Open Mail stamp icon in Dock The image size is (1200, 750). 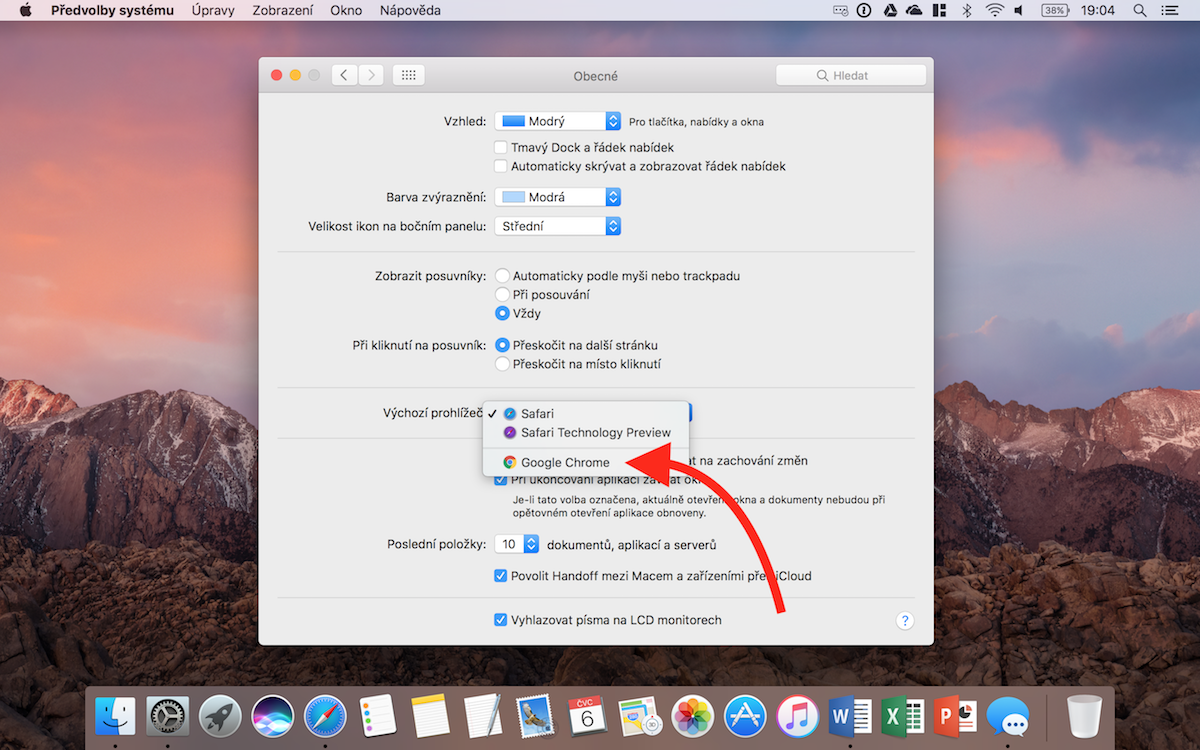(x=535, y=716)
